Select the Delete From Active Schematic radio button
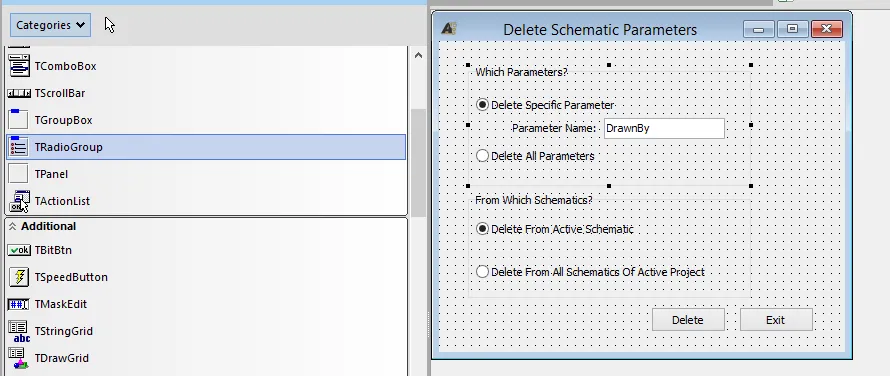890x376 pixels. 482,229
